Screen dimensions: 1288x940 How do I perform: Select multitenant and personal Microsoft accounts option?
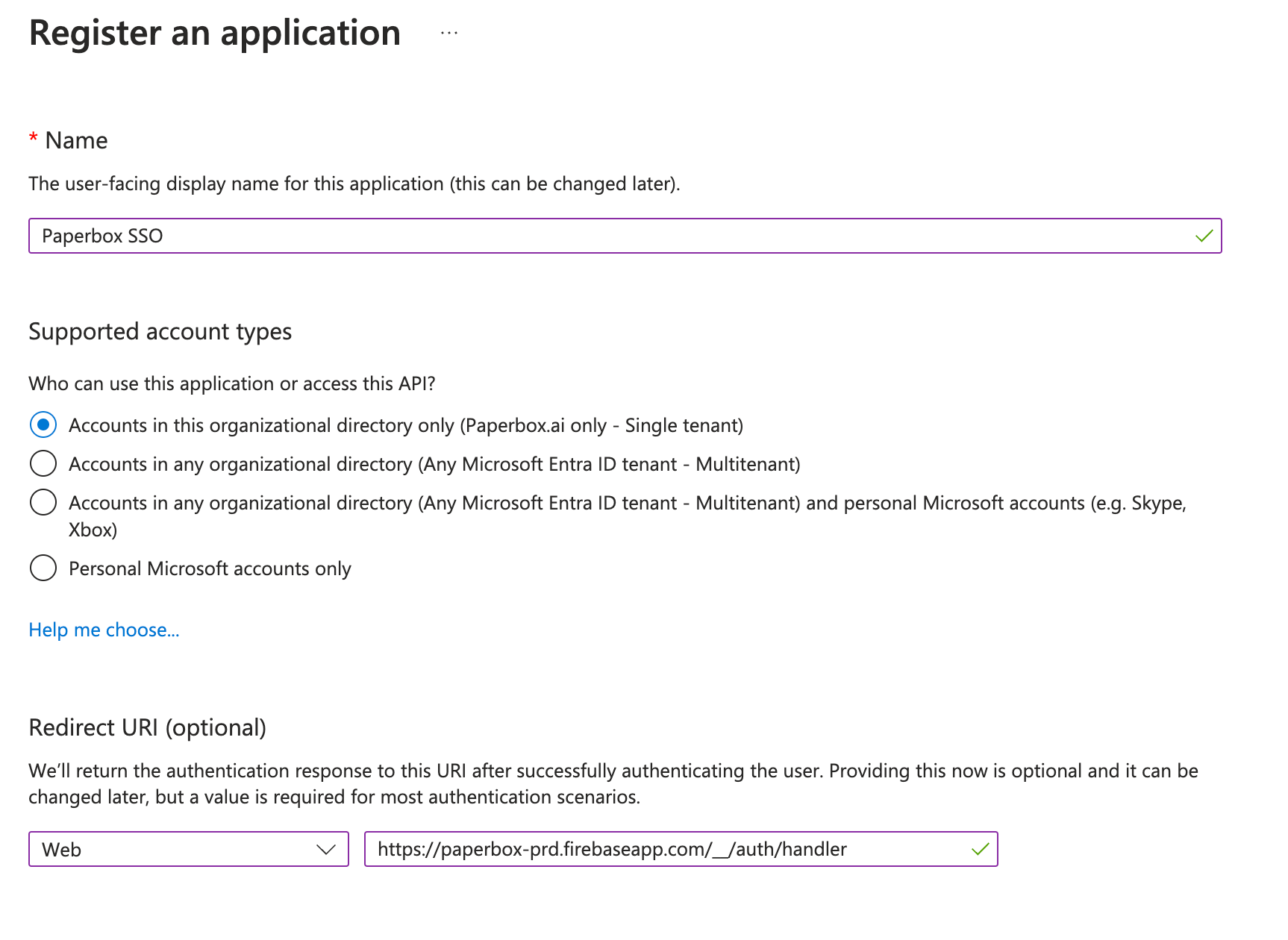pos(43,502)
